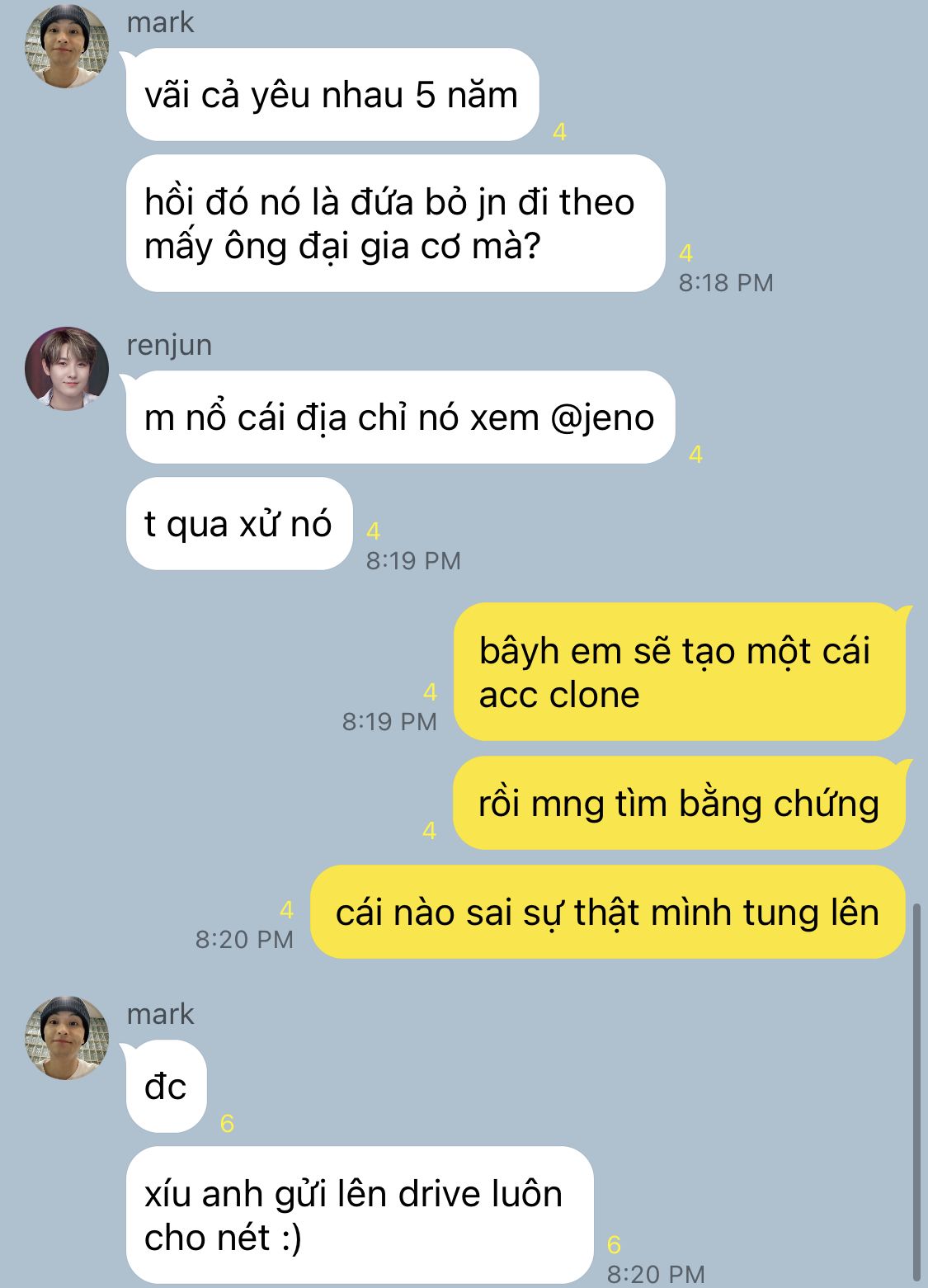Image resolution: width=928 pixels, height=1288 pixels.
Task: Tap read count 6 beside "đc"
Action: point(227,1123)
